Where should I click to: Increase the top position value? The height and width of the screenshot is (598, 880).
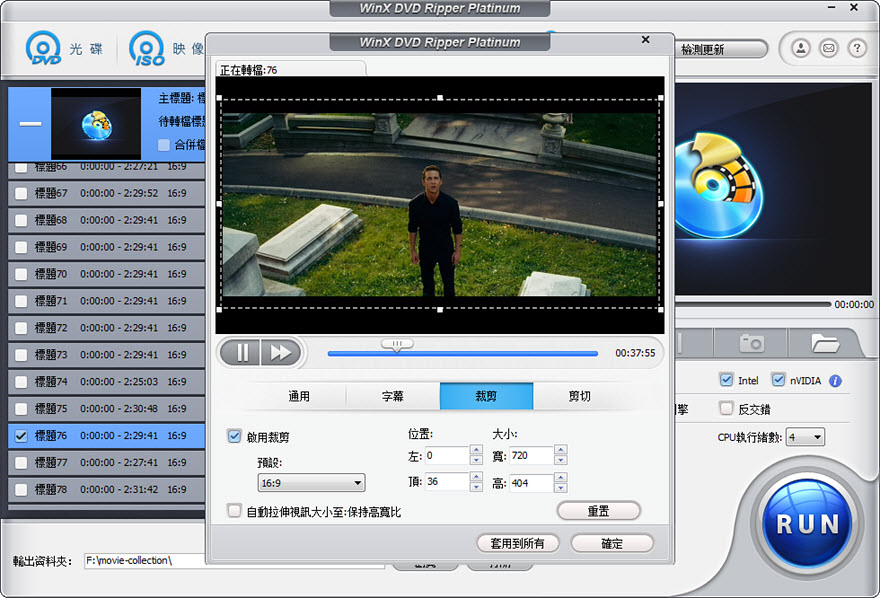(476, 476)
